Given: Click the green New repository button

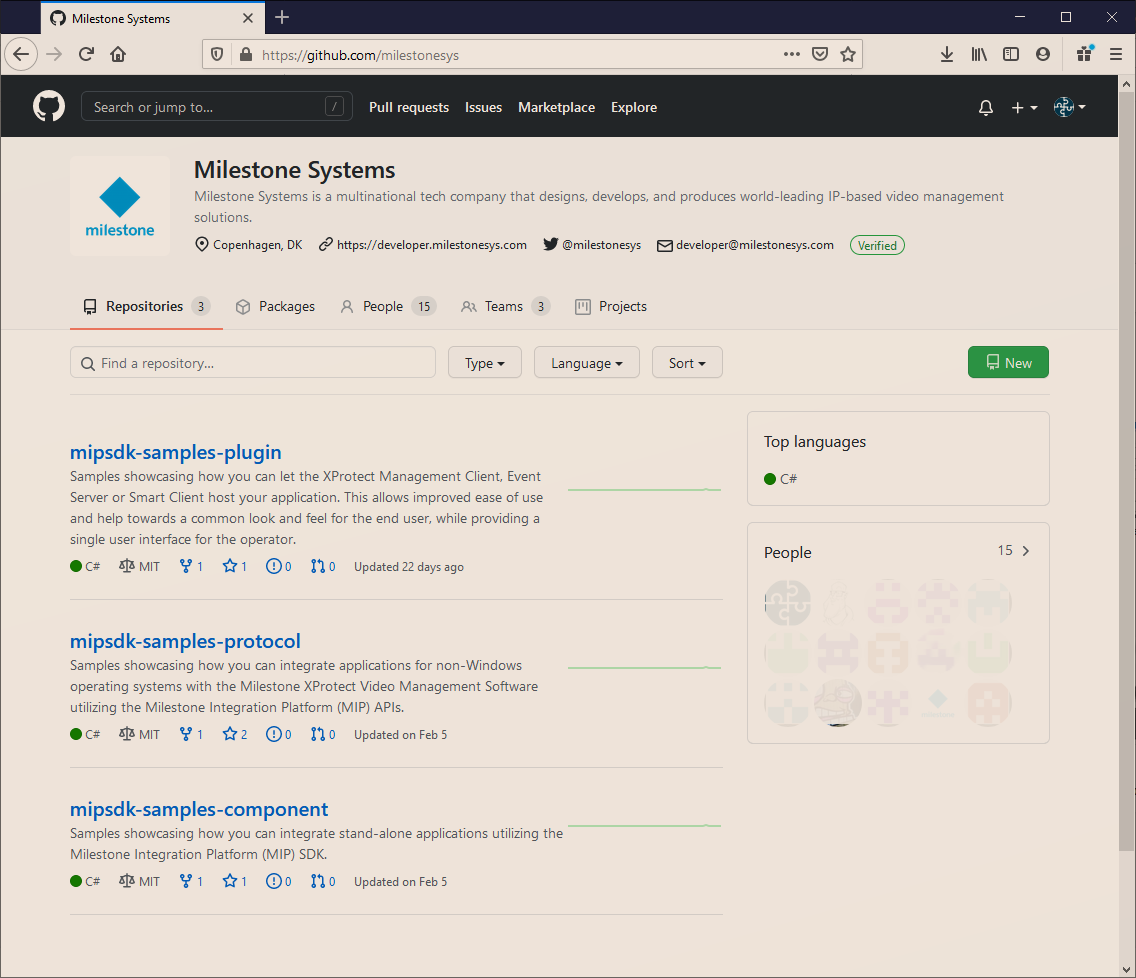Looking at the screenshot, I should (x=1008, y=362).
